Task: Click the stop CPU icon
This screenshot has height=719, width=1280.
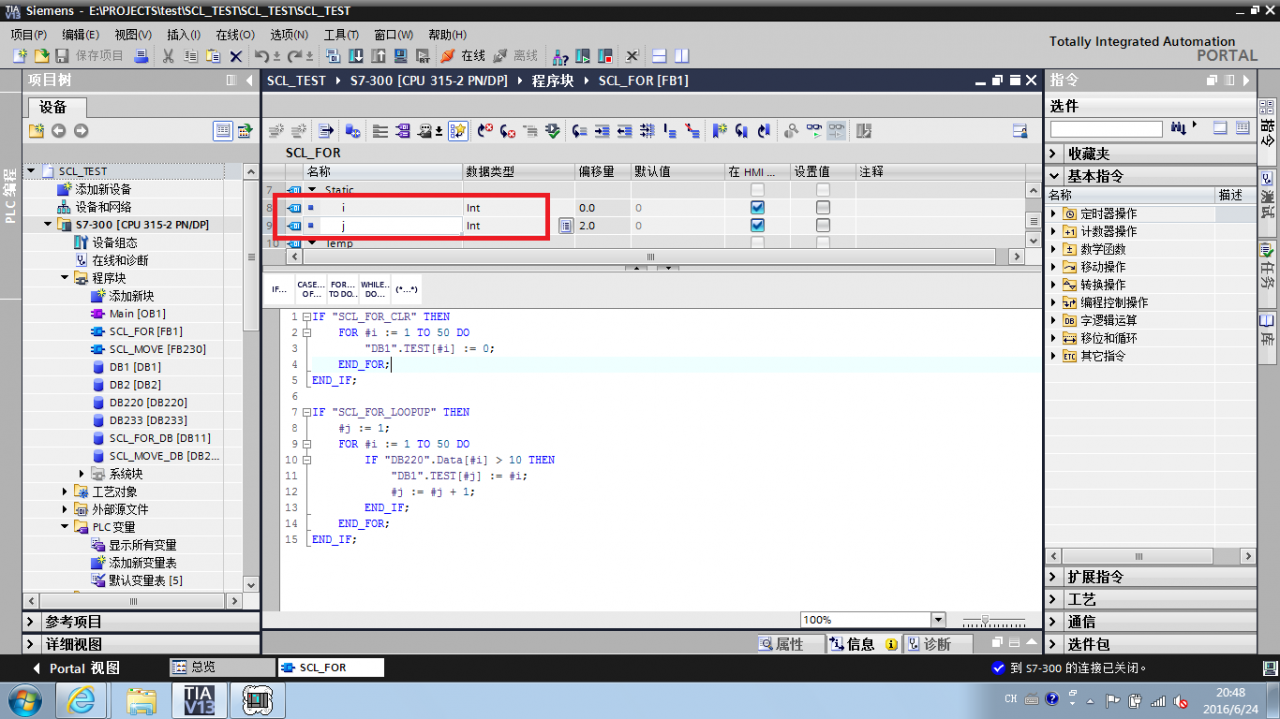Action: click(605, 56)
